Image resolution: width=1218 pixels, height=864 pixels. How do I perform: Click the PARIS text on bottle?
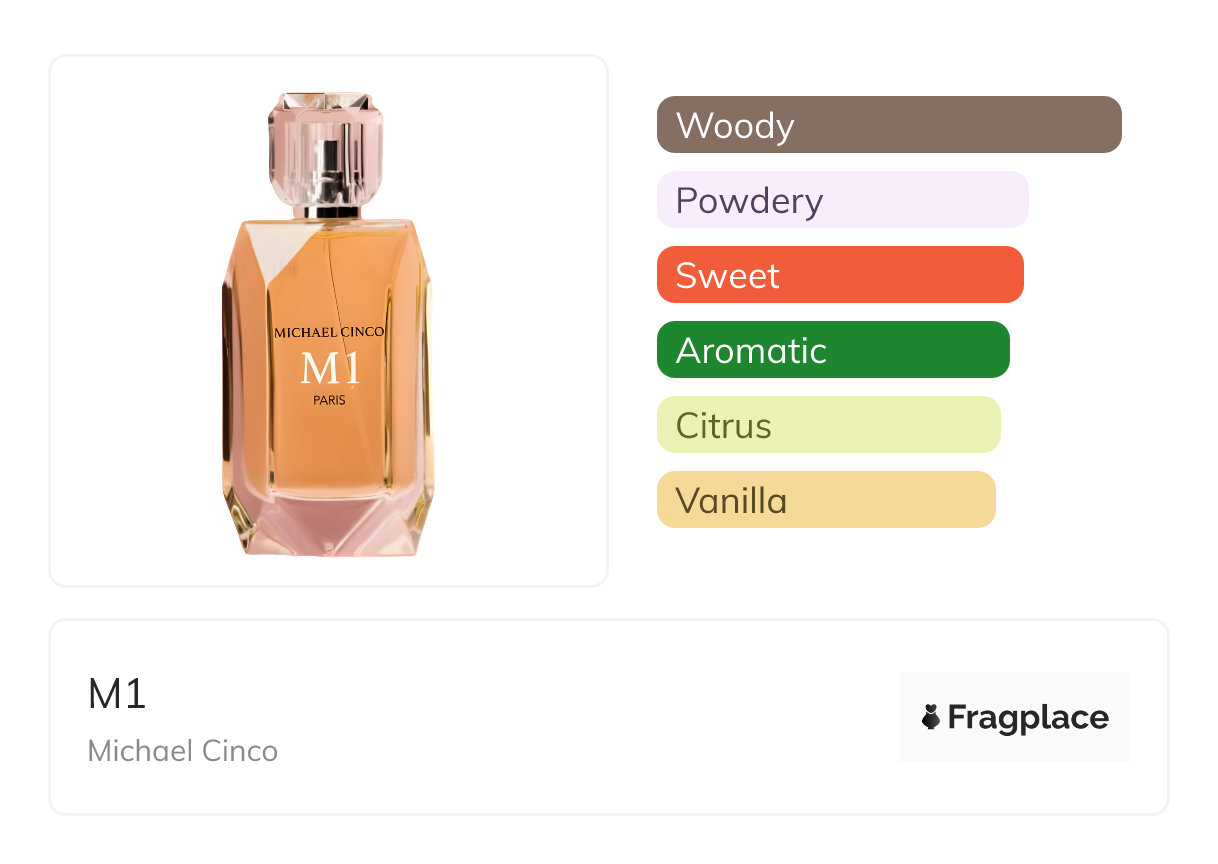pyautogui.click(x=329, y=400)
